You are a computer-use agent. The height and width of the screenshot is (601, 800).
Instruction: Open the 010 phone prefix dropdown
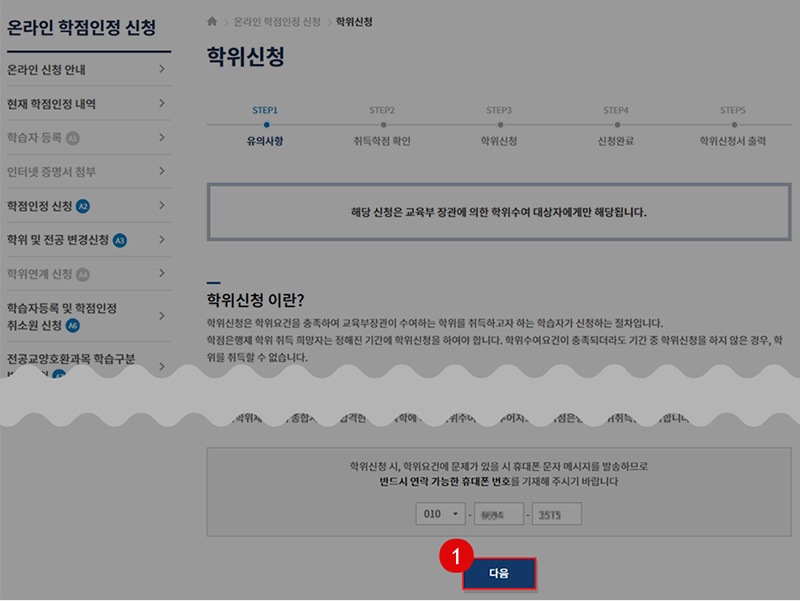(441, 514)
